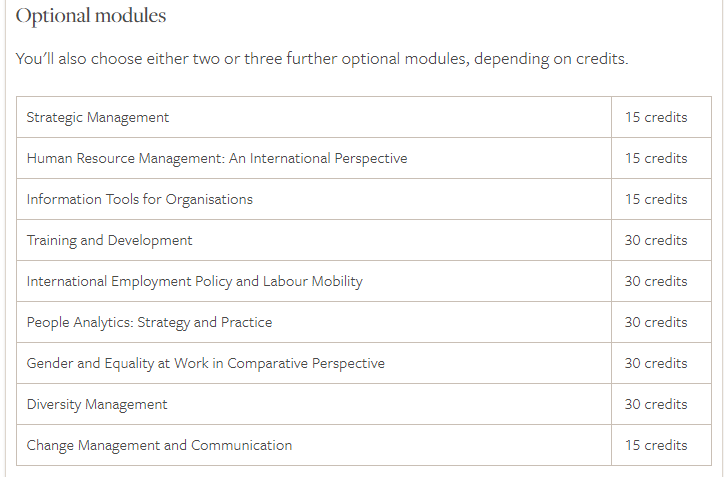The image size is (724, 477).
Task: Click 15 credits beside Human Resource Management
Action: click(656, 158)
